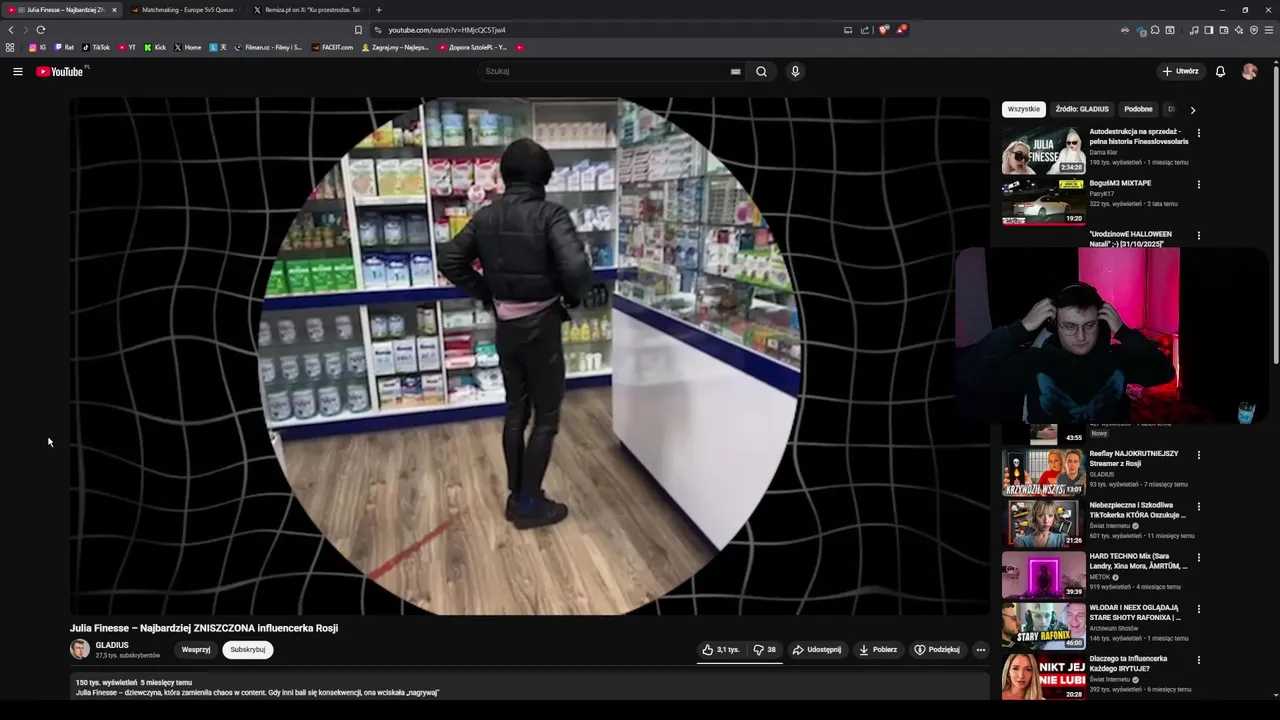Select the Źródło: GLADIUS chip
Image resolution: width=1280 pixels, height=720 pixels.
click(x=1082, y=109)
